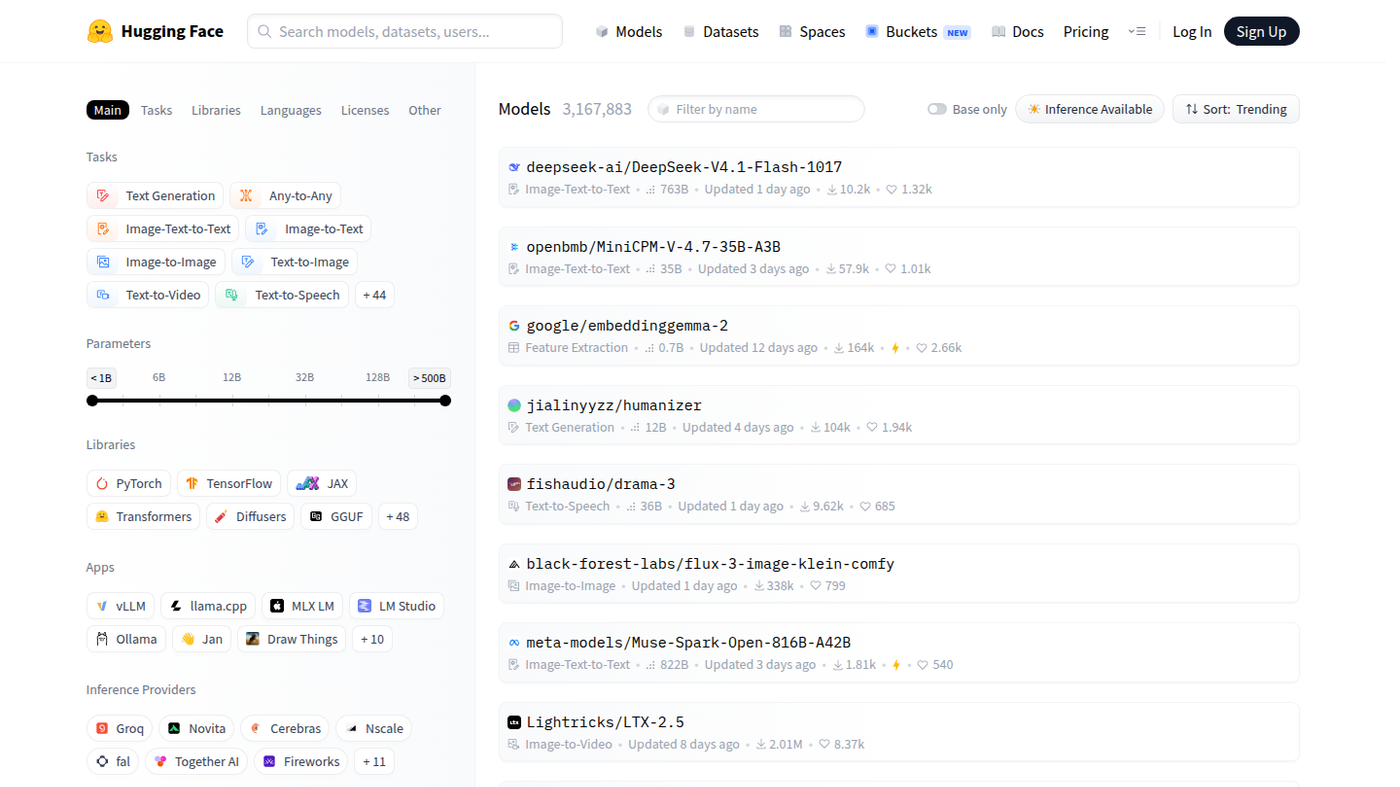Click the GGUF library icon

tap(316, 517)
